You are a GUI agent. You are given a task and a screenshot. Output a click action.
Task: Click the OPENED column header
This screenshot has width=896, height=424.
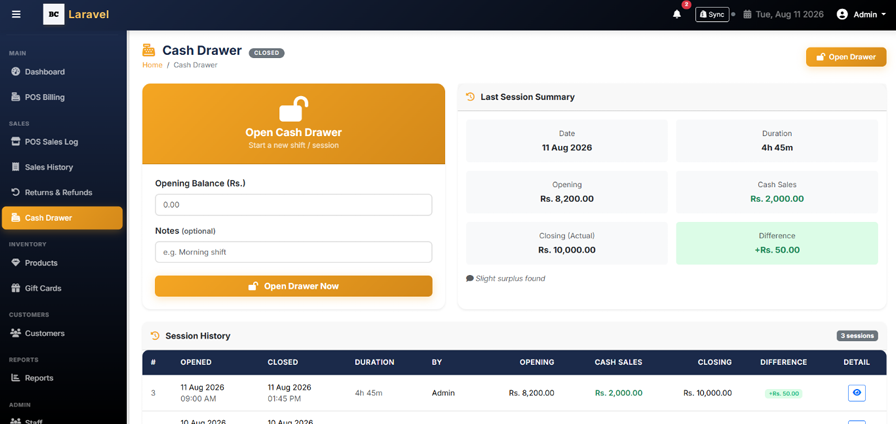(x=196, y=362)
